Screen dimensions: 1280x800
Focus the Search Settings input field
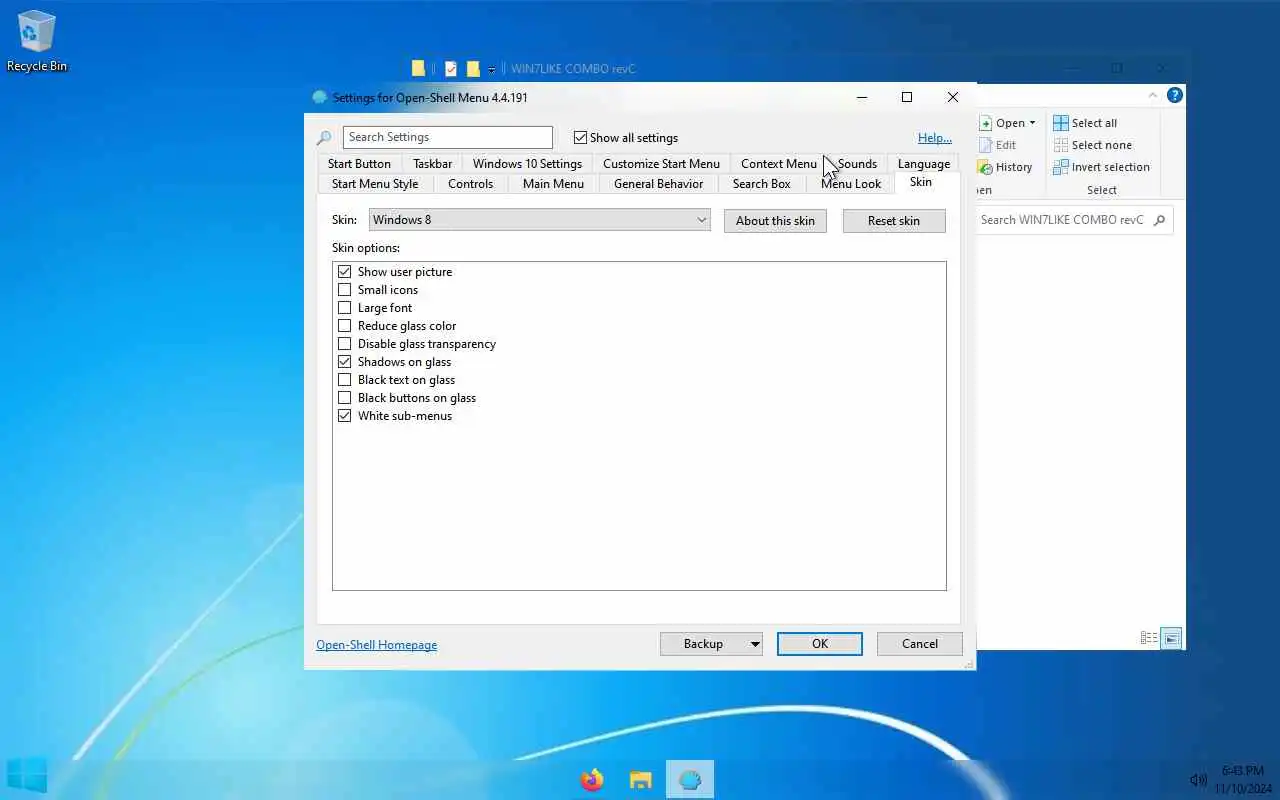tap(447, 137)
